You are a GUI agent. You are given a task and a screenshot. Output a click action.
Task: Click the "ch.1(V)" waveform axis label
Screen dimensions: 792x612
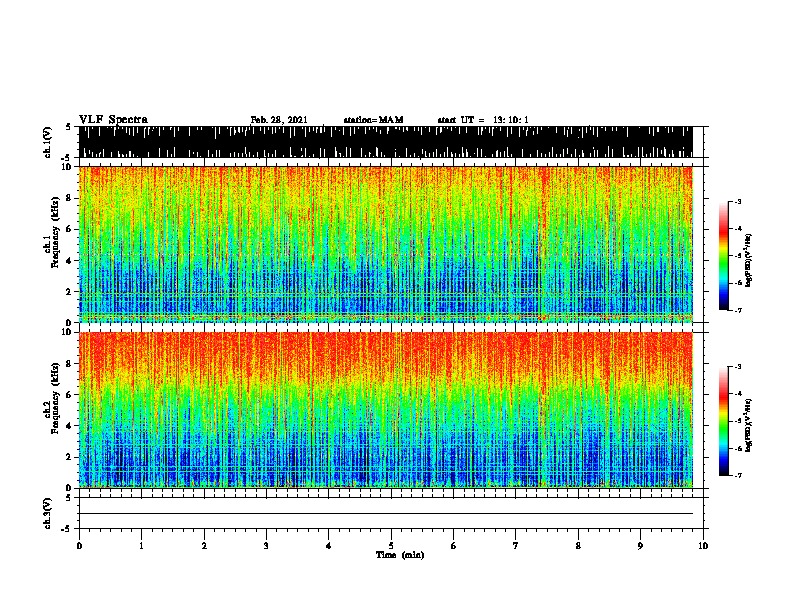(48, 142)
